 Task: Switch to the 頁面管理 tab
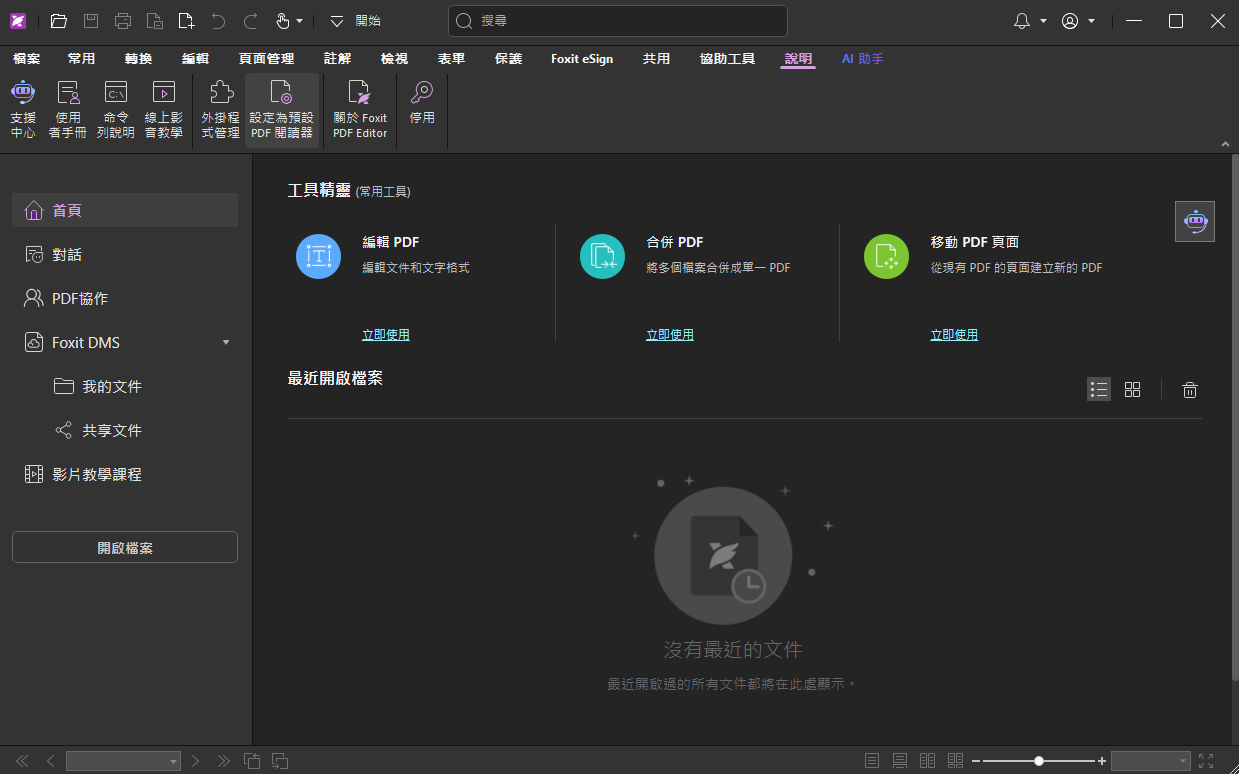pyautogui.click(x=267, y=59)
